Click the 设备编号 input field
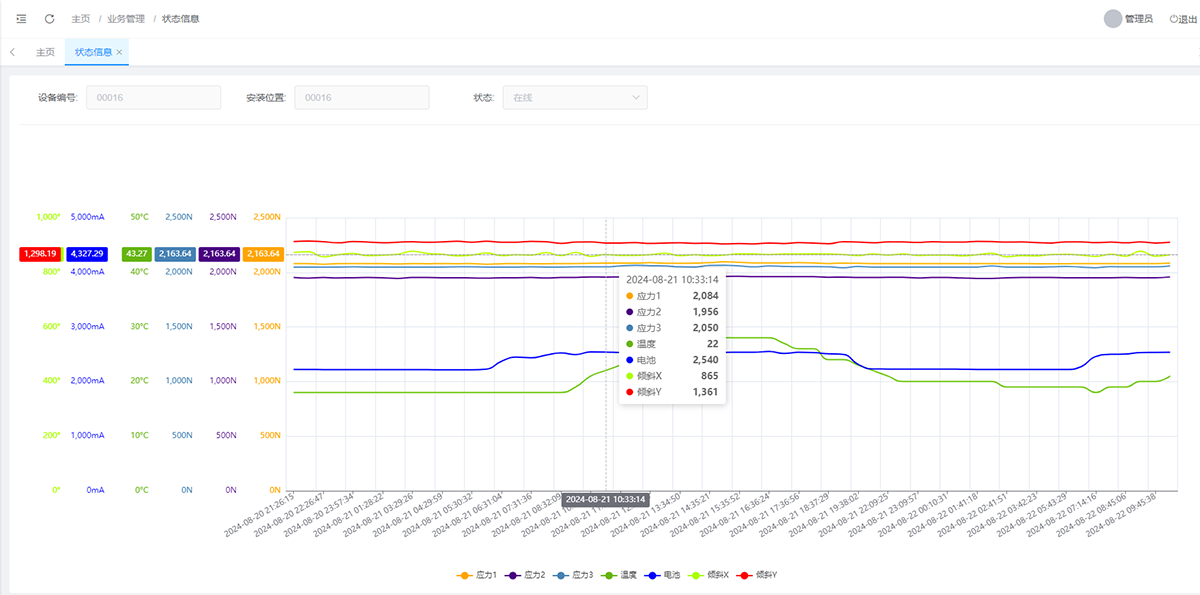Screen dimensions: 1200x595 click(x=153, y=98)
